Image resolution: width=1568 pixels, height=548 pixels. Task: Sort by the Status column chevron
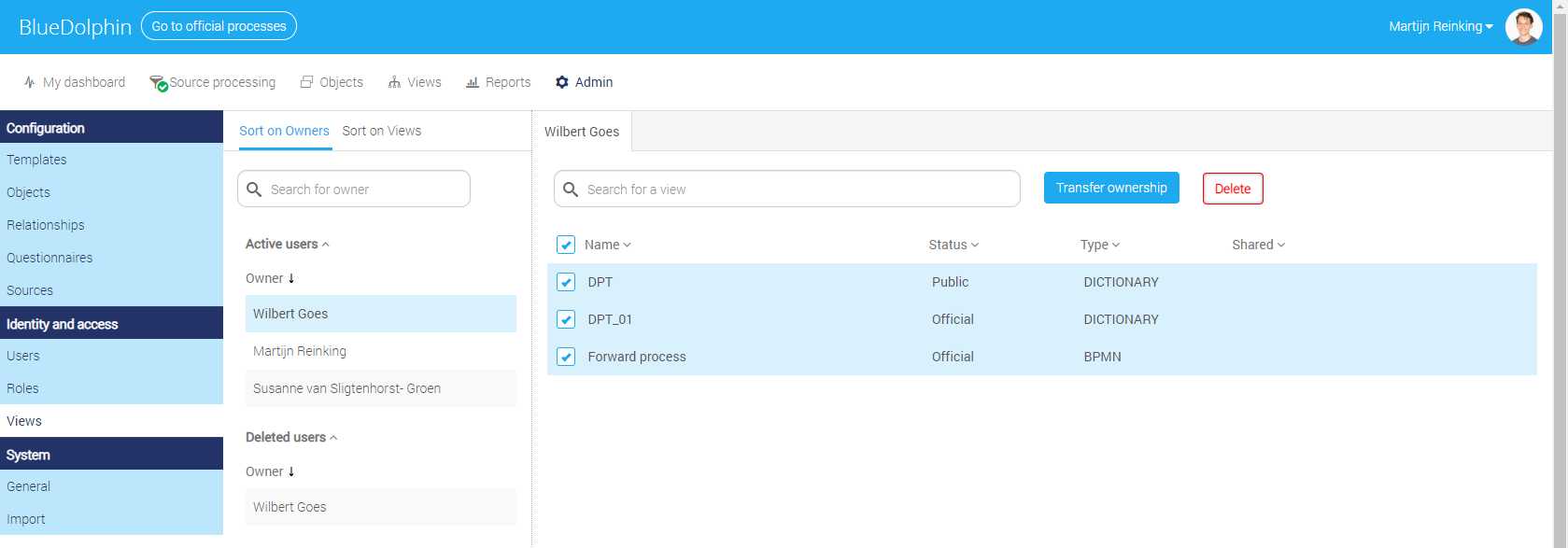click(975, 245)
